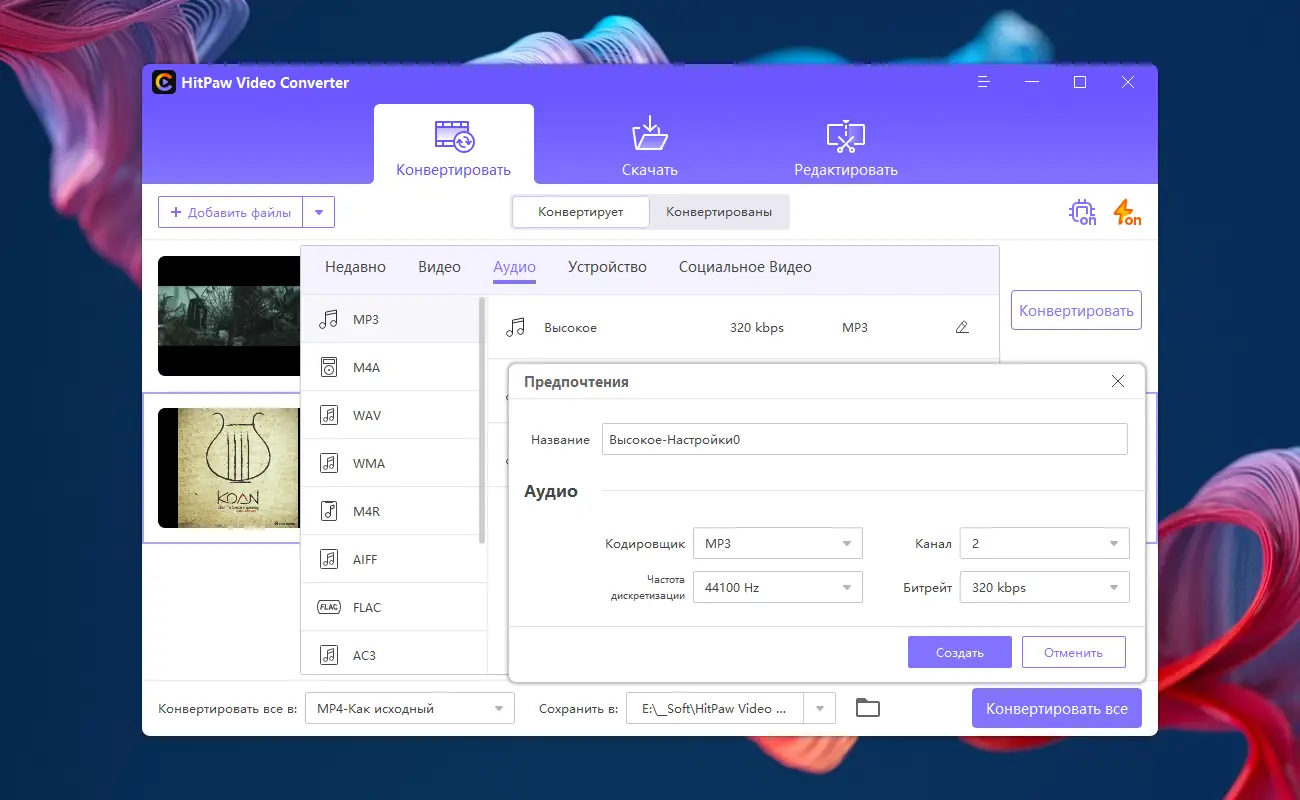Expand the save location dropdown arrow

[x=820, y=709]
